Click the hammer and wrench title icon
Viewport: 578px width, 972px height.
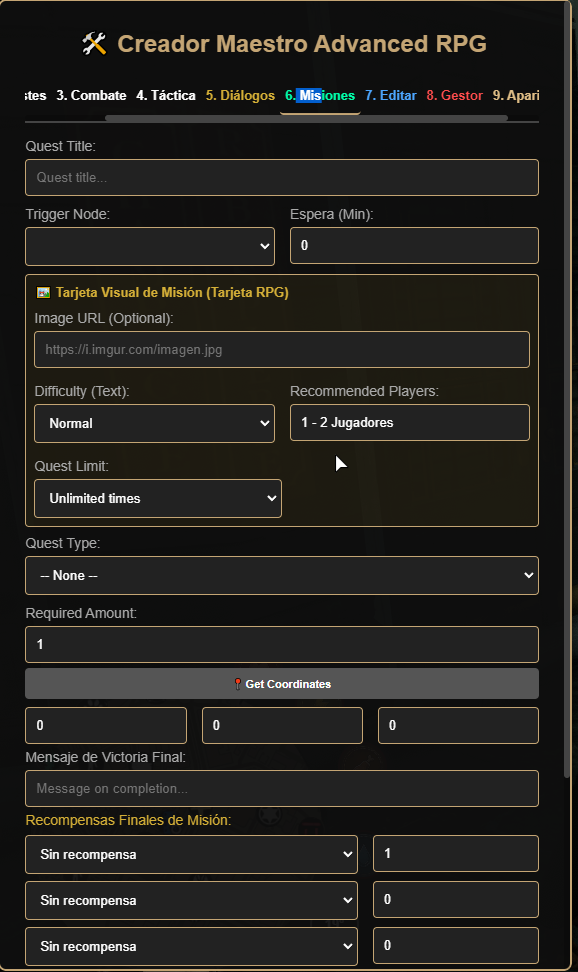(94, 44)
